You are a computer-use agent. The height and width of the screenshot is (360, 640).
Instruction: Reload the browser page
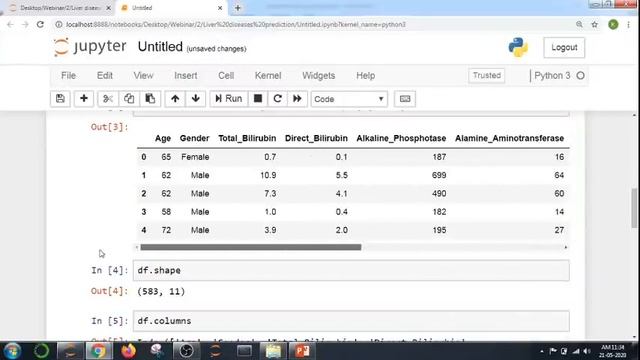point(40,24)
